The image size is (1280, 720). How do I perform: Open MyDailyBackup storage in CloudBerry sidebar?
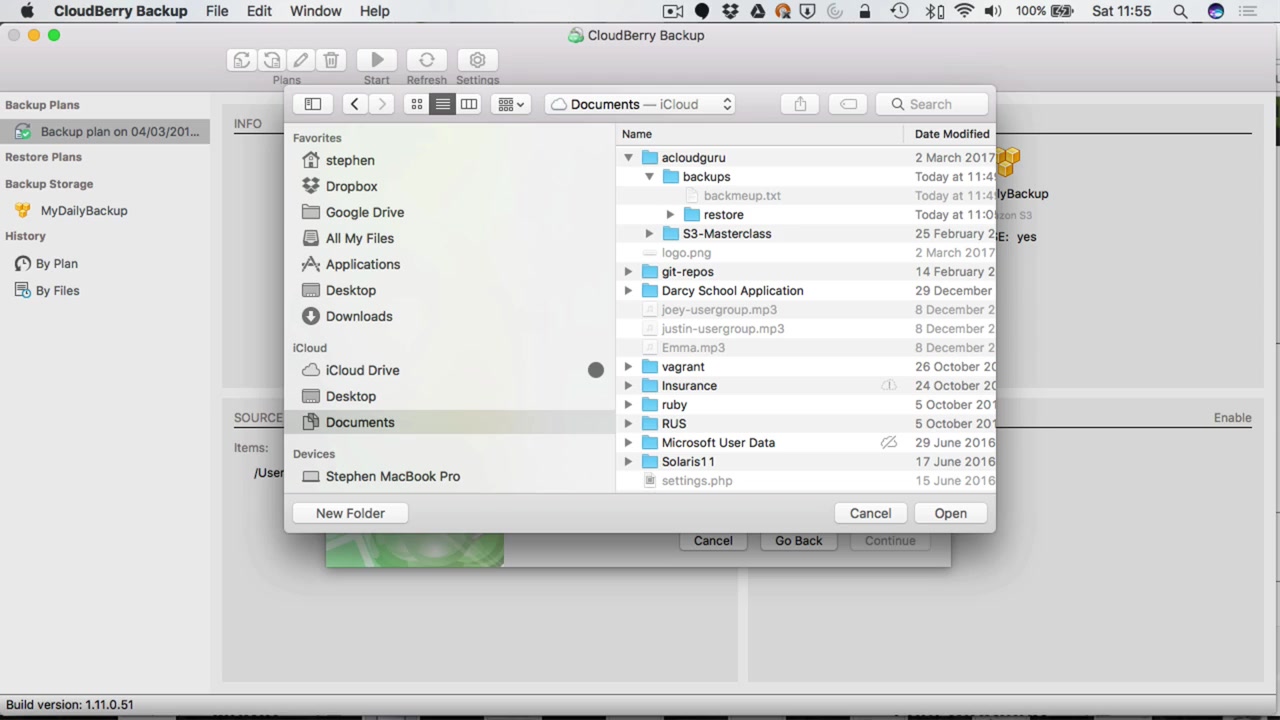point(84,211)
